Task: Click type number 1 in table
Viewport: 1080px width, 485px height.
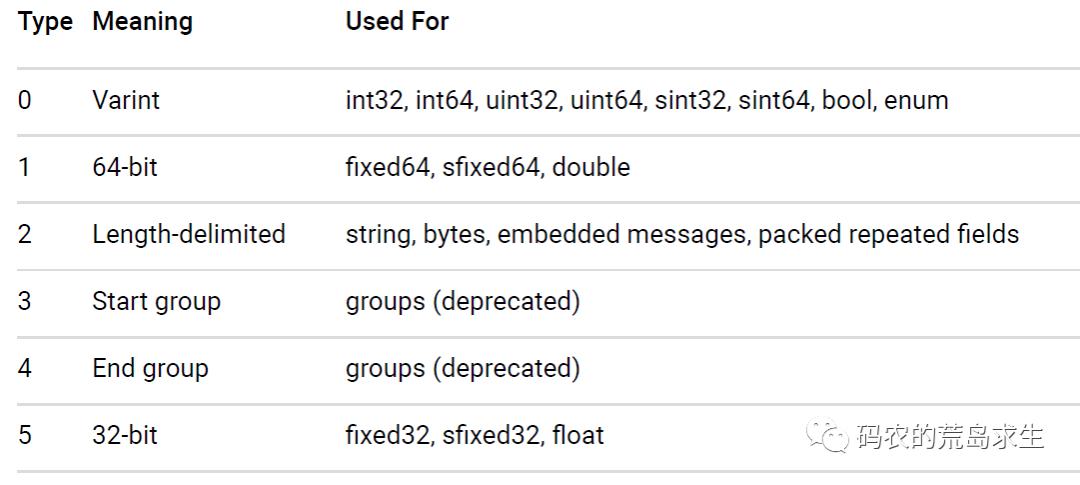Action: [x=25, y=167]
